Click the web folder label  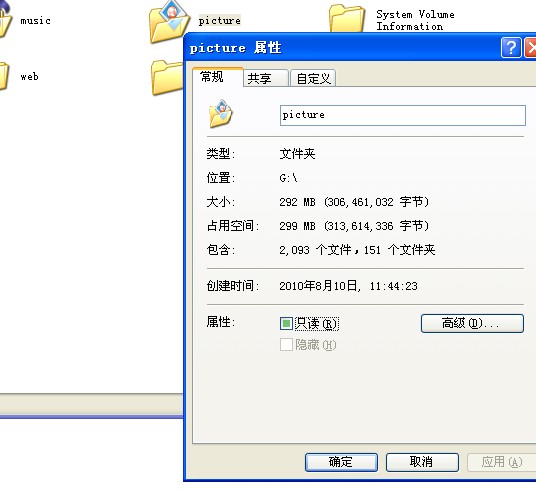29,76
